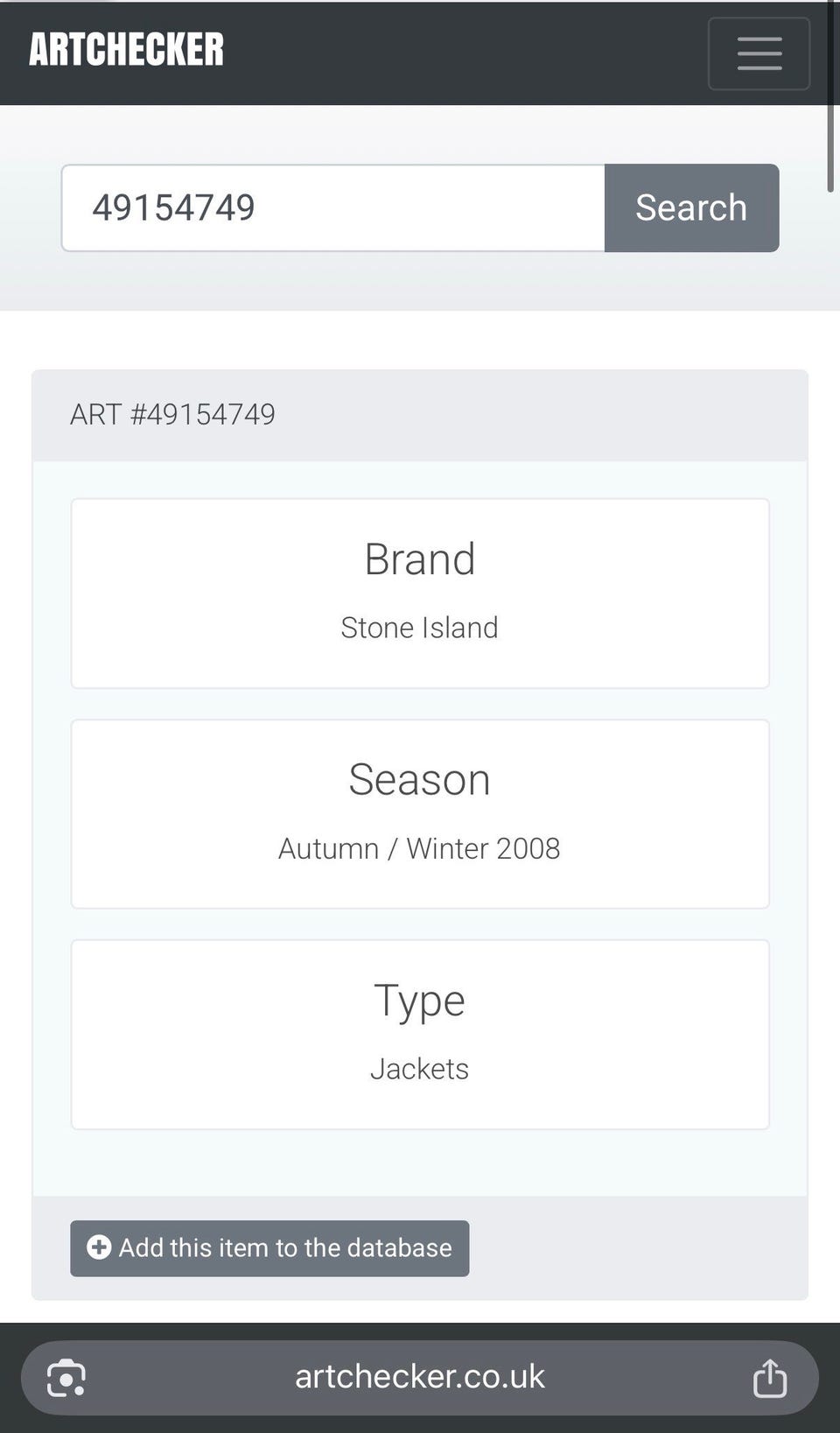Viewport: 840px width, 1433px height.
Task: Click the ART #49154749 result header
Action: pyautogui.click(x=172, y=414)
